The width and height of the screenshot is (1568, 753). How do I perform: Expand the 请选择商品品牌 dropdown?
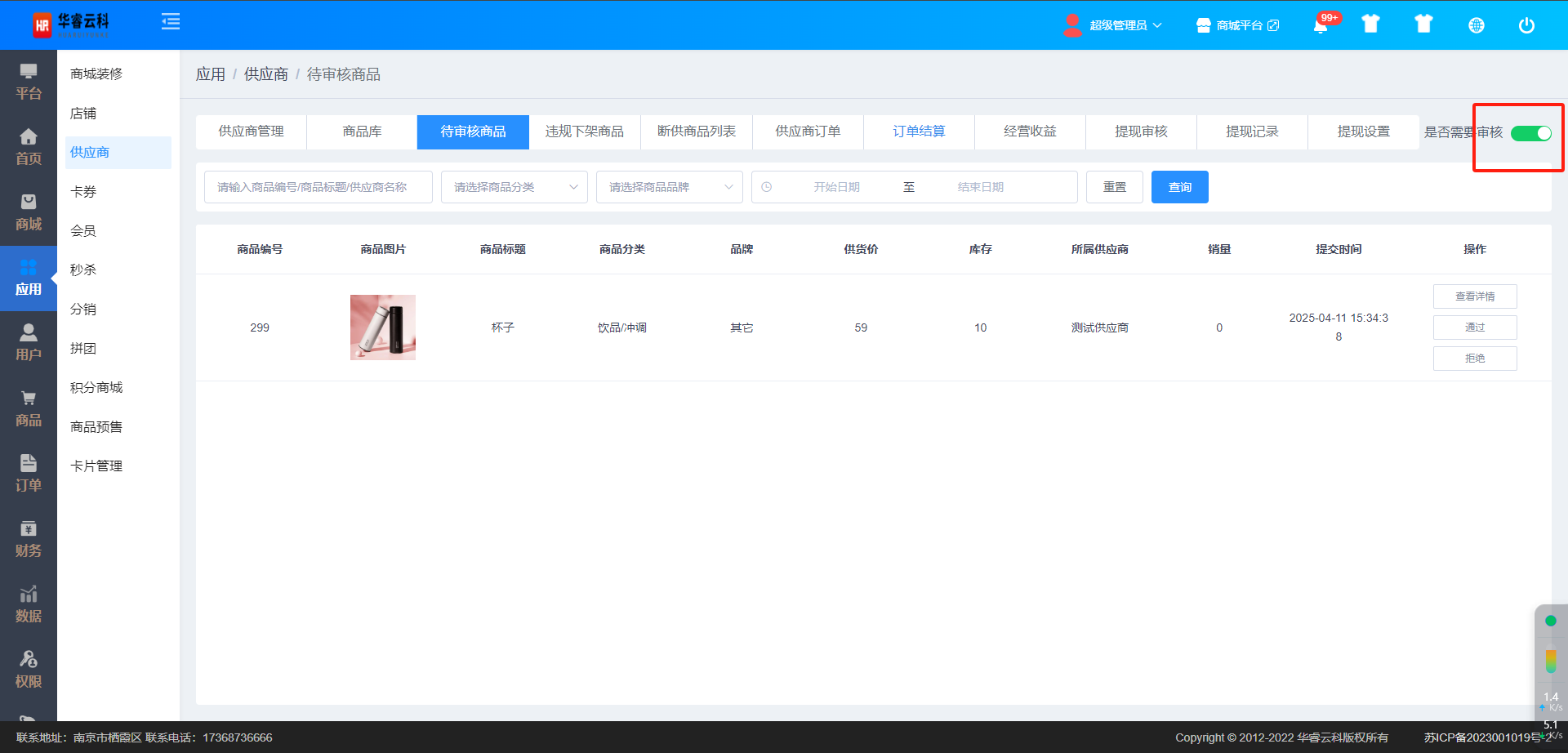[x=669, y=187]
